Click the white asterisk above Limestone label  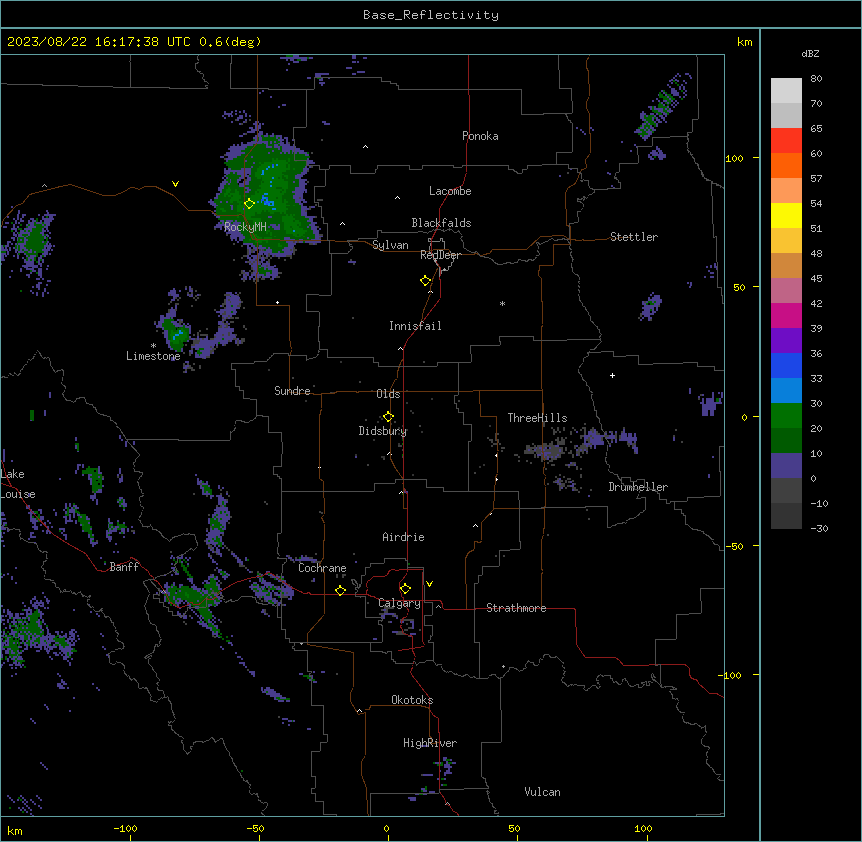(x=153, y=346)
